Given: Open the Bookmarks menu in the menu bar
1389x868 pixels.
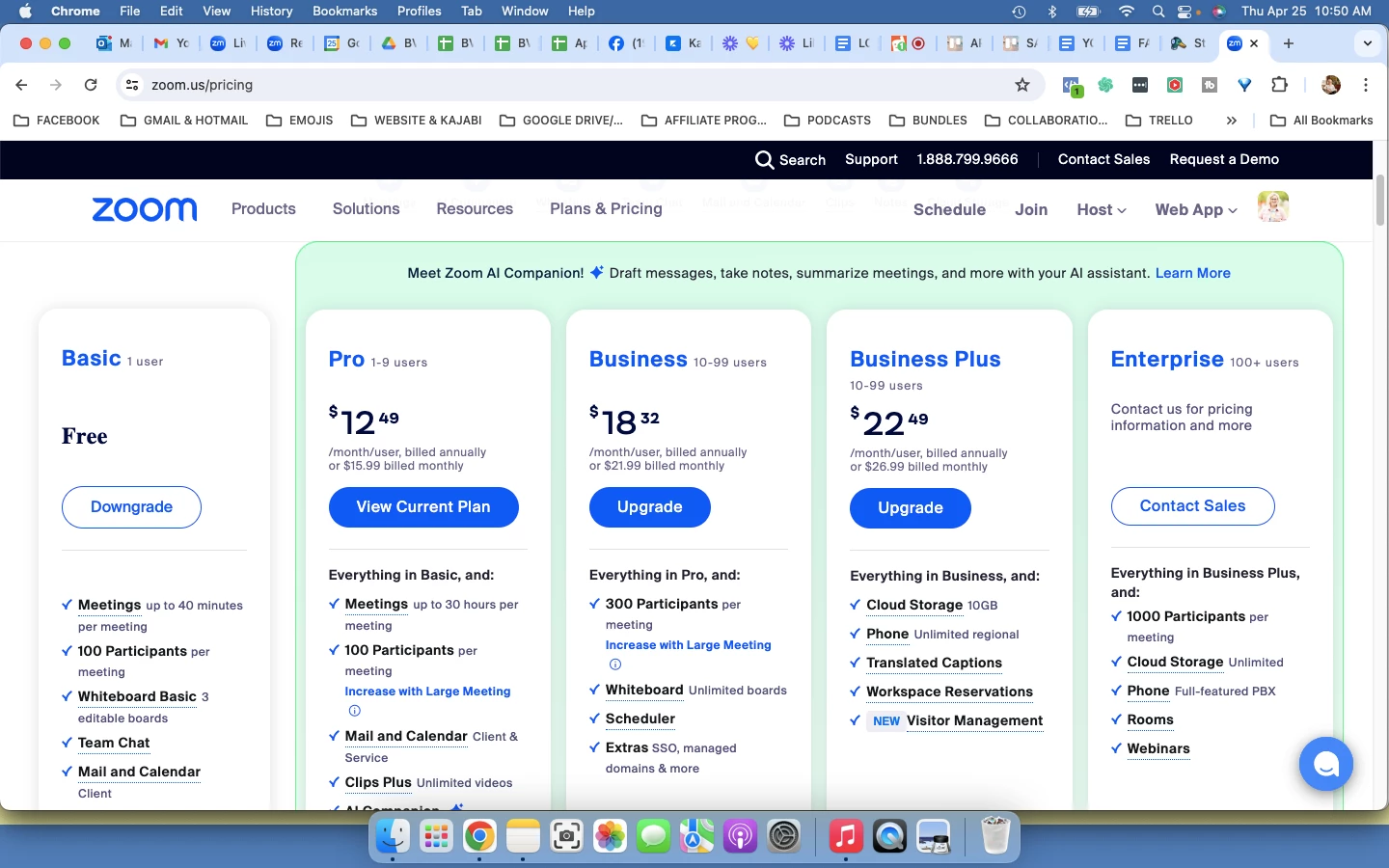Looking at the screenshot, I should pyautogui.click(x=344, y=12).
